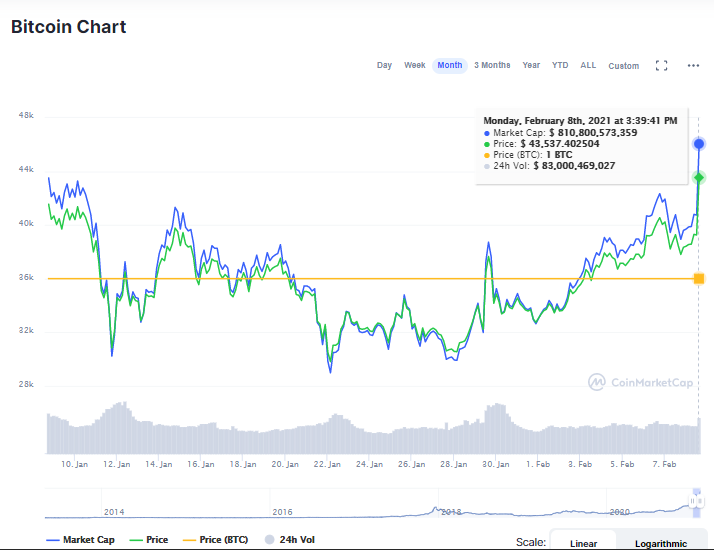Click the '28k' y-axis label
Viewport: 714px width, 550px height.
[26, 385]
